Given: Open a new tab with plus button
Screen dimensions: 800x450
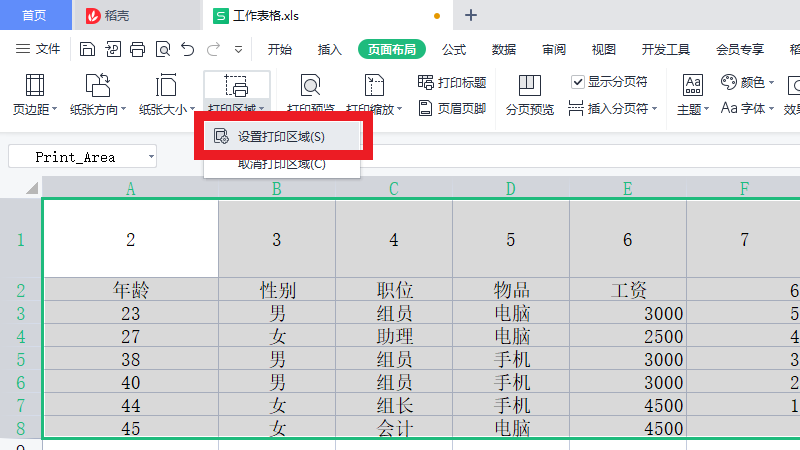Looking at the screenshot, I should click(471, 15).
